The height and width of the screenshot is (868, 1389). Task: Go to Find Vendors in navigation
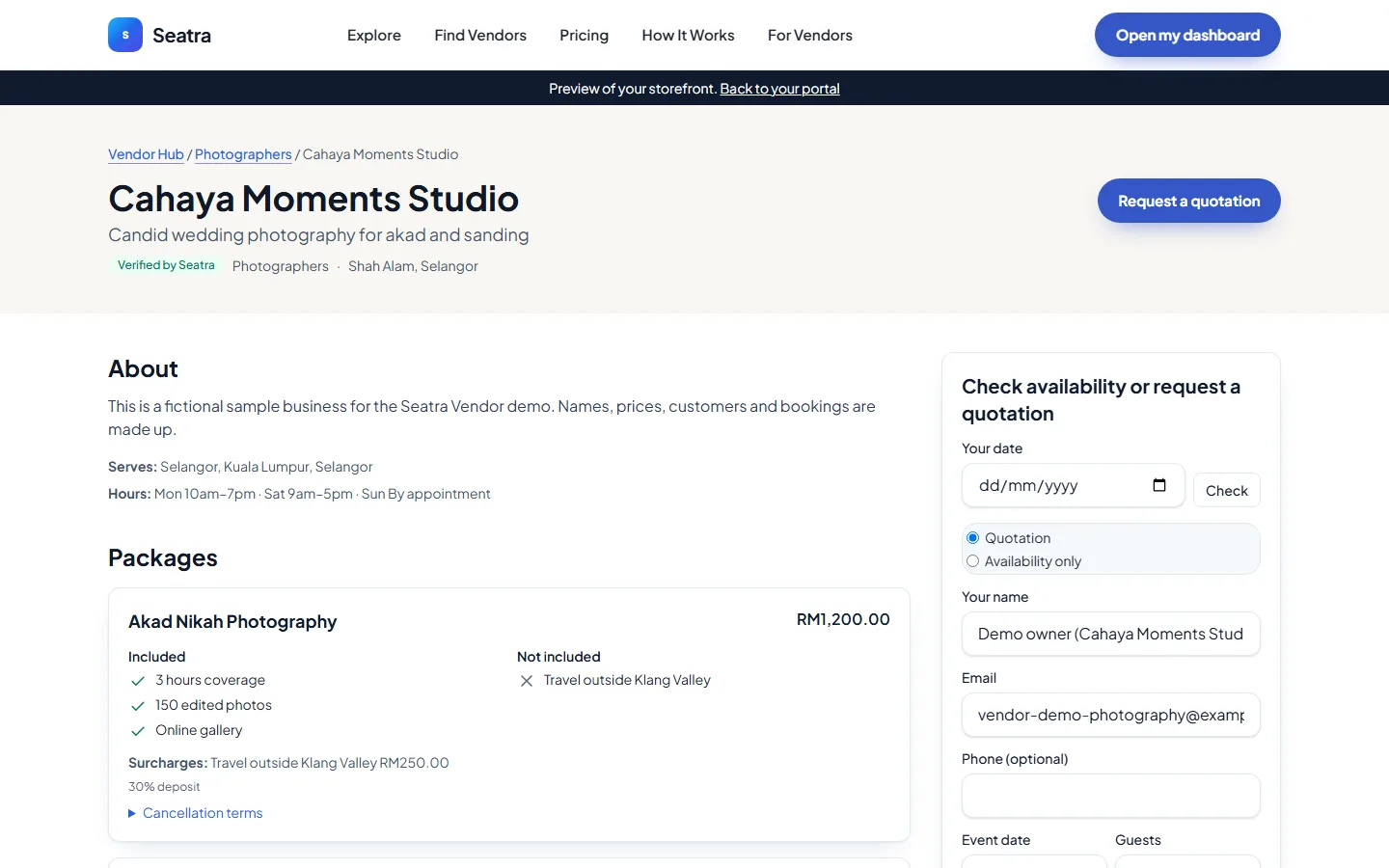480,35
